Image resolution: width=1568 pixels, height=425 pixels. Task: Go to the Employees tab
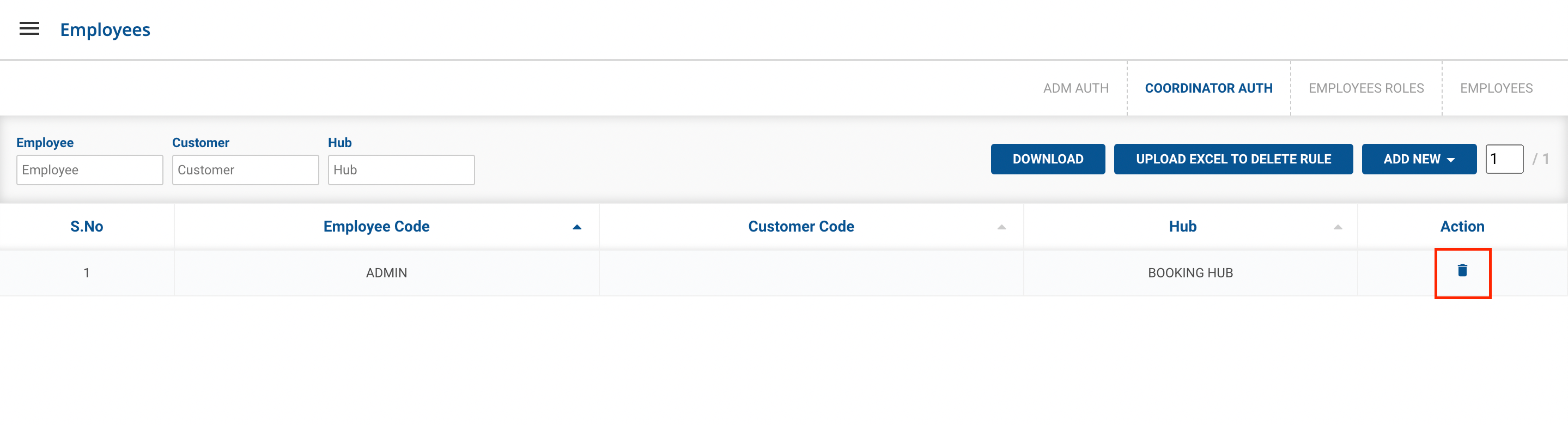tap(1496, 88)
